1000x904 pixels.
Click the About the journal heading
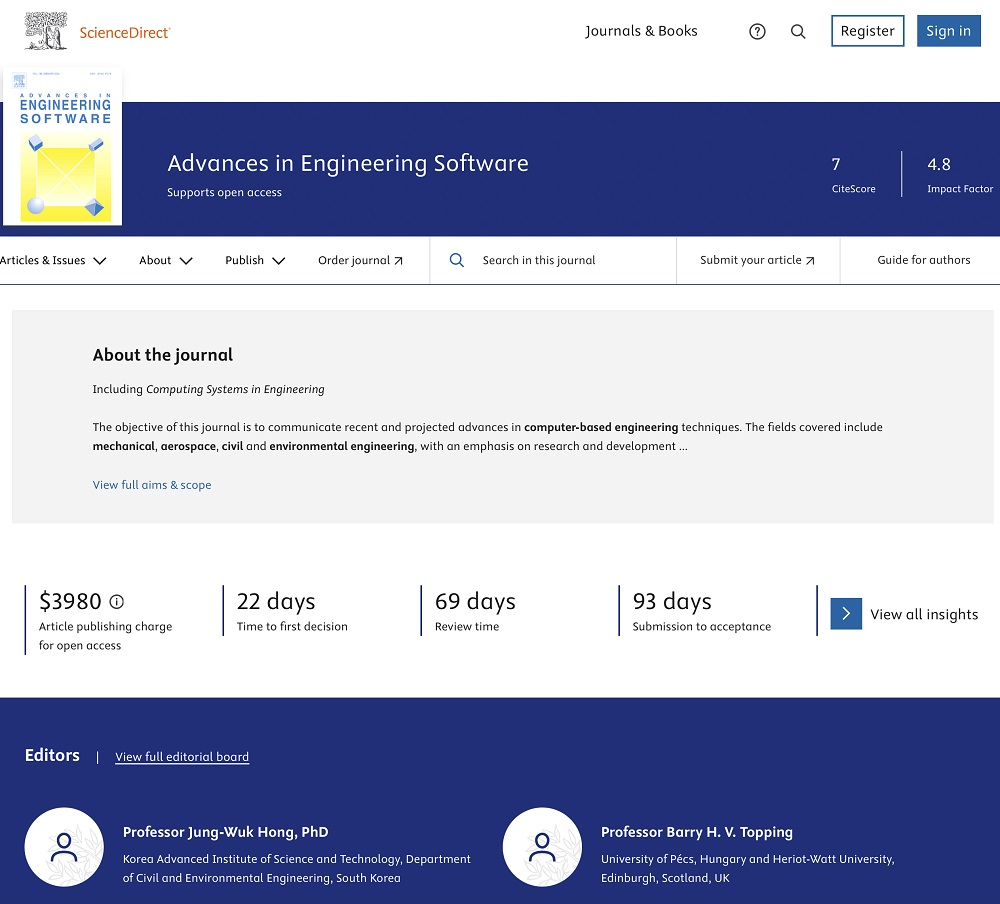[163, 355]
